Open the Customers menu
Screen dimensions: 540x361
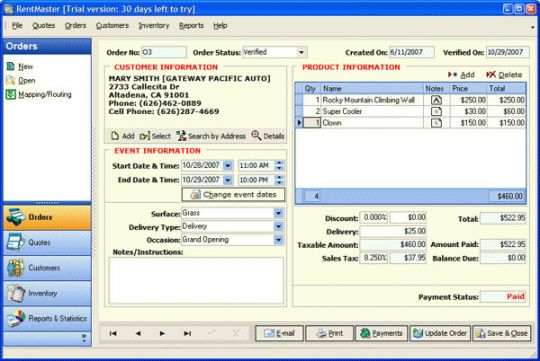(112, 26)
